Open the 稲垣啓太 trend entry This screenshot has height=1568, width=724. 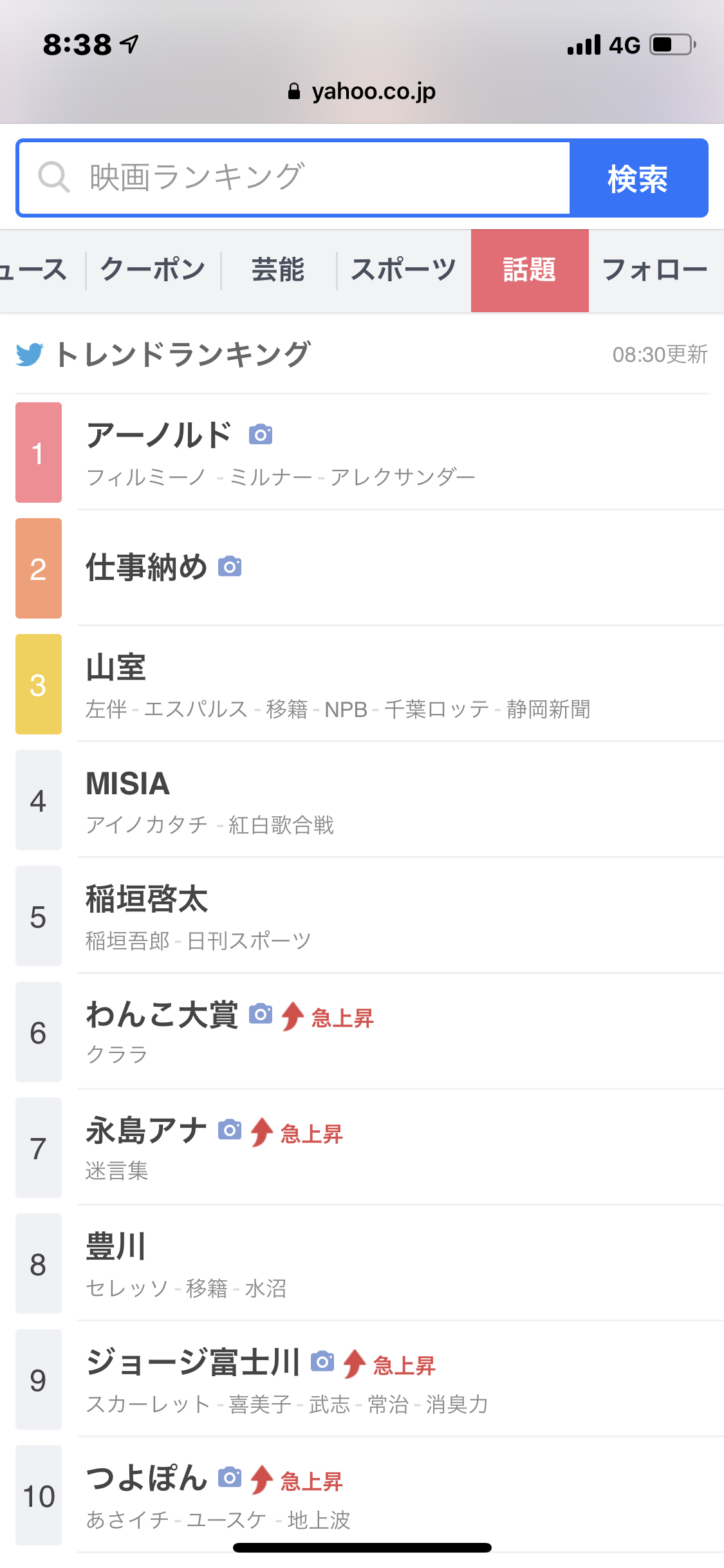(x=147, y=900)
